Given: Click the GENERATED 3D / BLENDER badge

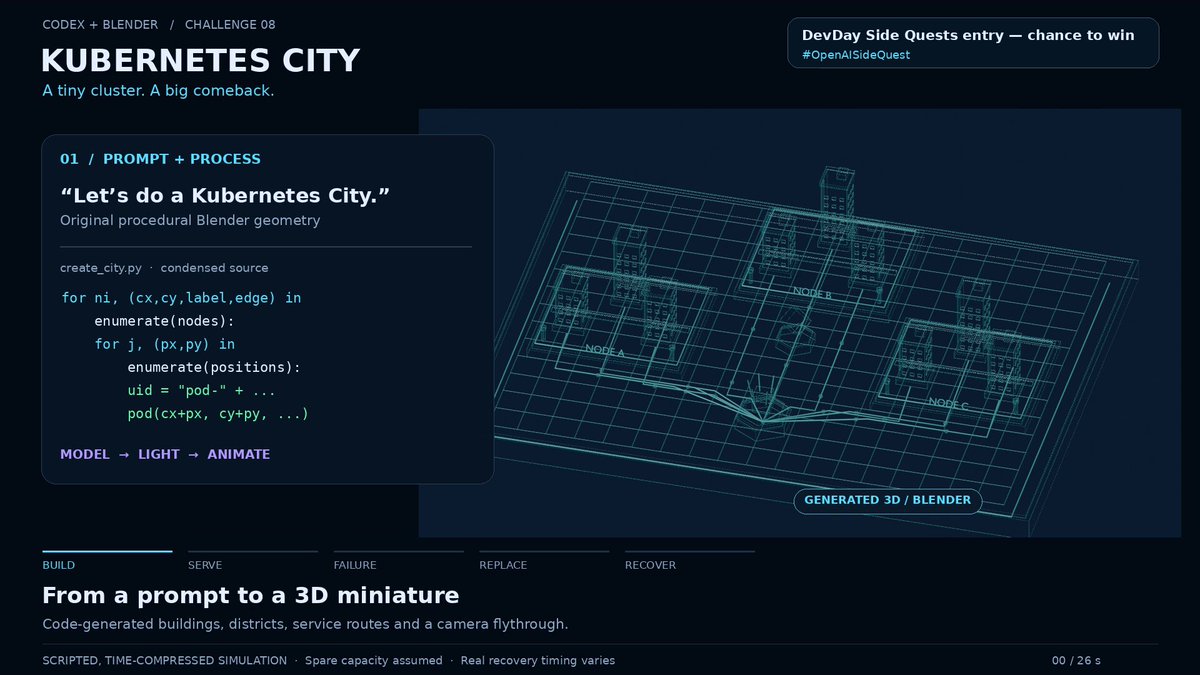Looking at the screenshot, I should coord(888,500).
